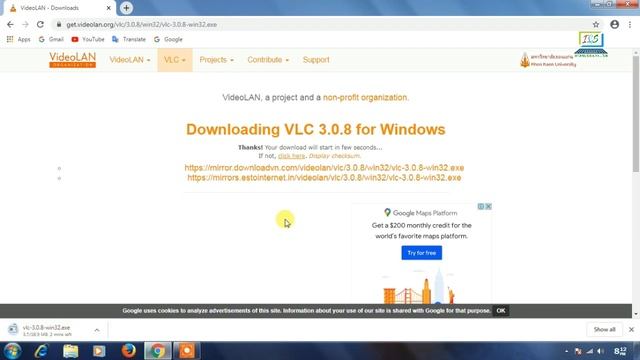Image resolution: width=640 pixels, height=360 pixels.
Task: Click Show all downloads
Action: tap(604, 329)
